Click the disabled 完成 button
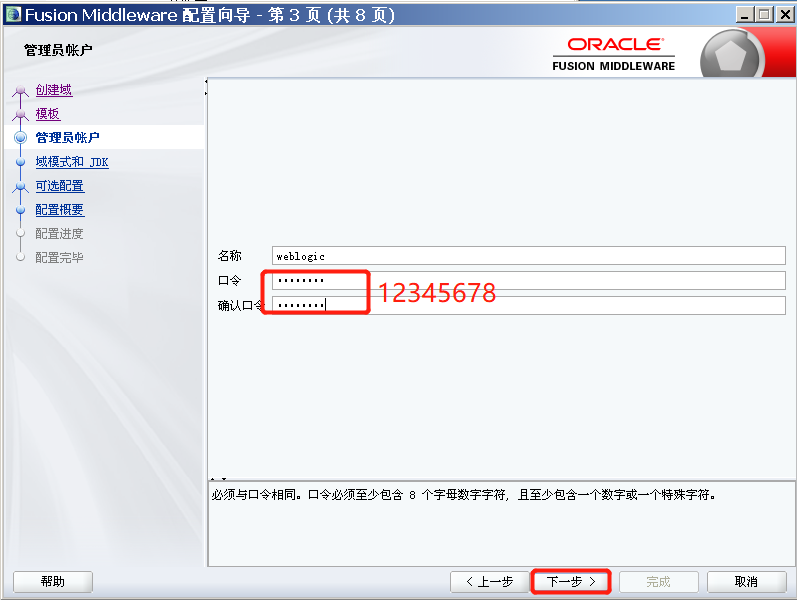Image resolution: width=797 pixels, height=600 pixels. point(658,582)
